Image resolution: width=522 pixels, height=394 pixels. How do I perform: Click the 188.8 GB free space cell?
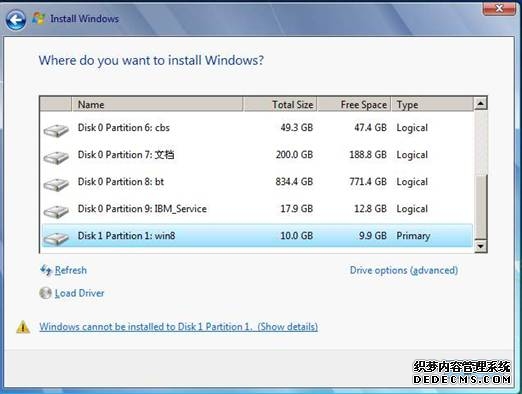tap(368, 155)
